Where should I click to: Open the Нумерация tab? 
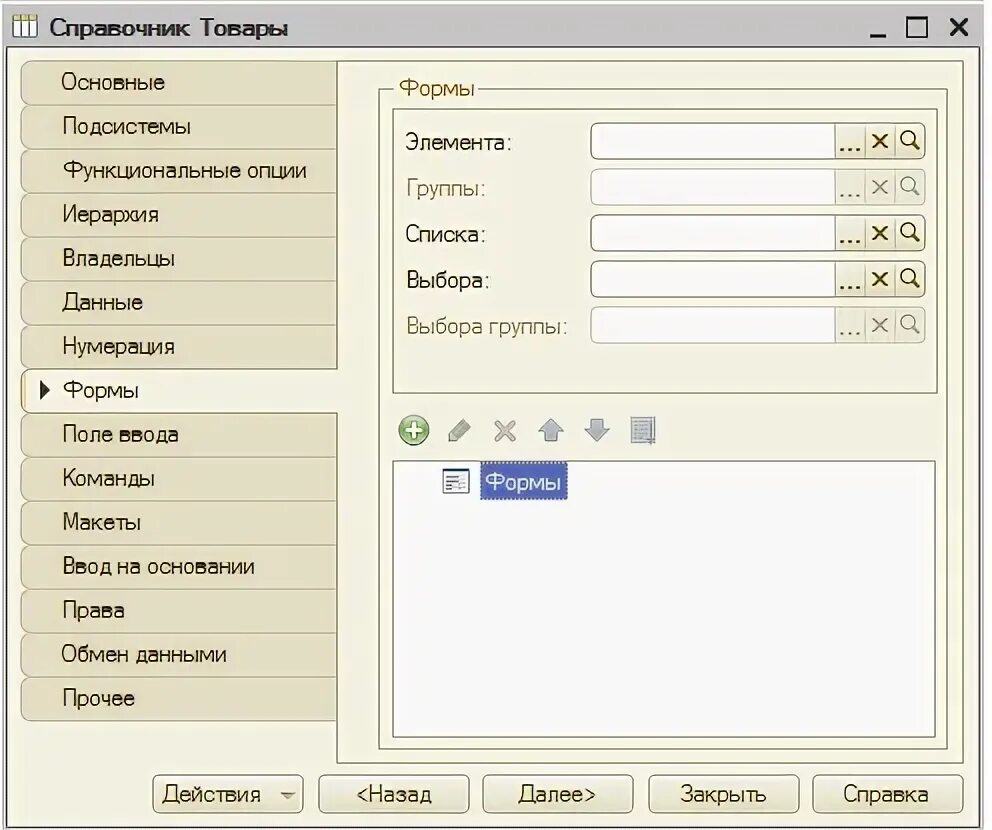[x=179, y=346]
